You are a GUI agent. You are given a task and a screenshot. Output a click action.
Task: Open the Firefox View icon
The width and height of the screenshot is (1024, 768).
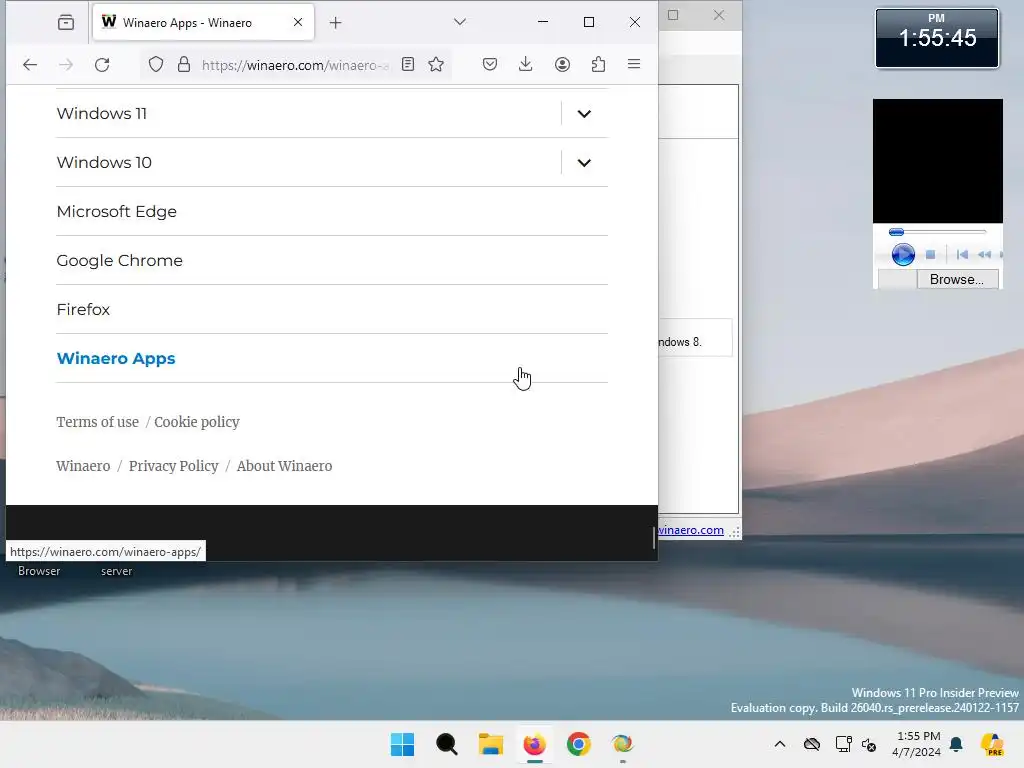[x=66, y=23]
